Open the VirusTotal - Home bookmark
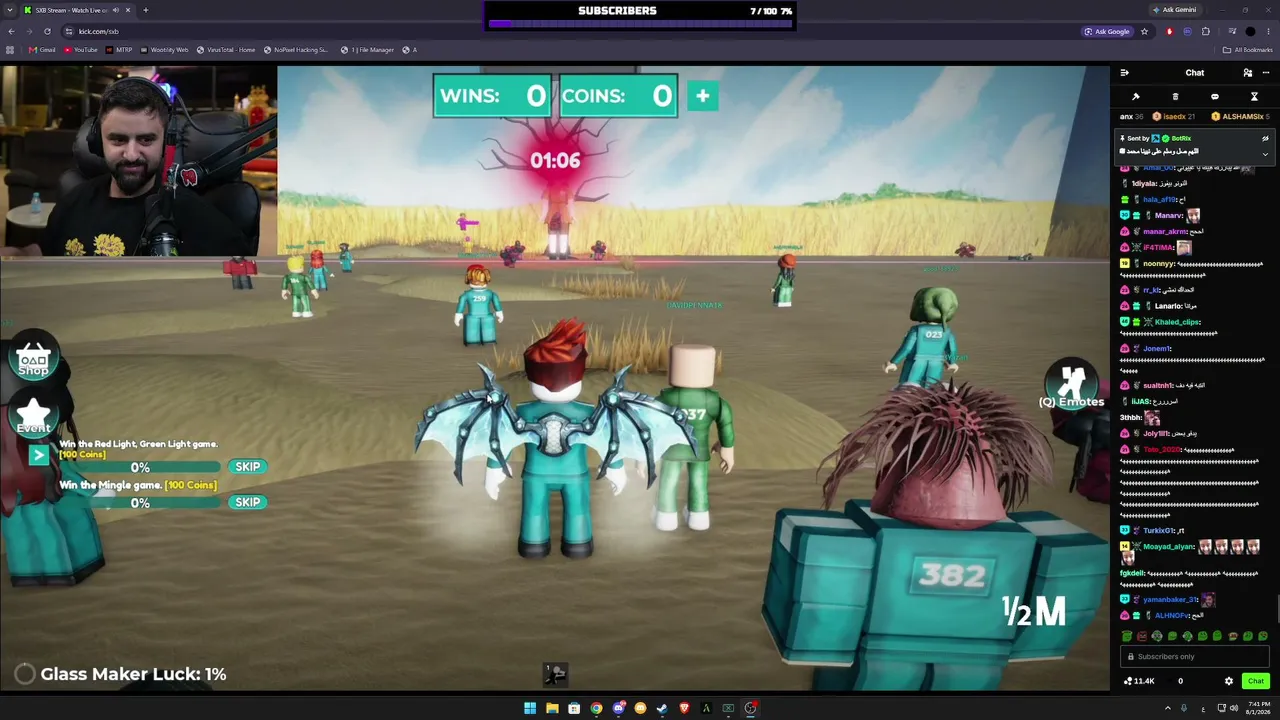 coord(226,50)
